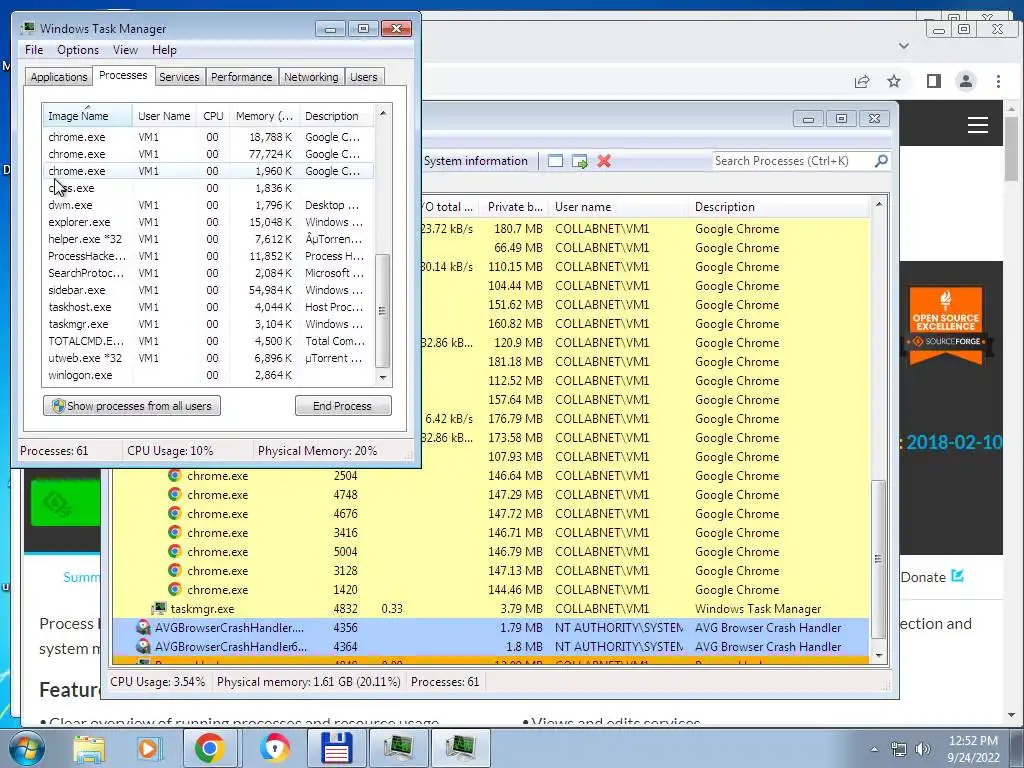
Task: Select taskmgr.exe row in Task Manager
Action: [208, 324]
